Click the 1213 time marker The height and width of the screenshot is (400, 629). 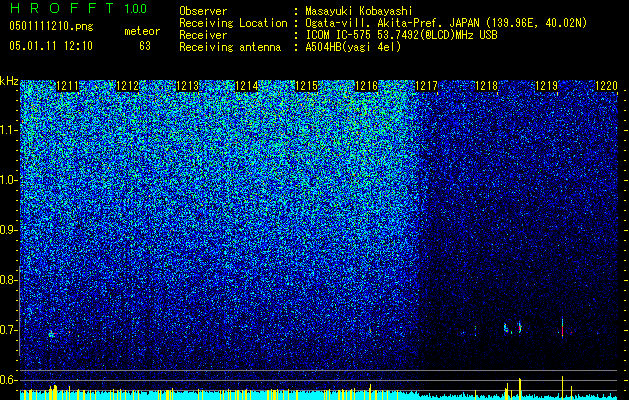pos(187,86)
